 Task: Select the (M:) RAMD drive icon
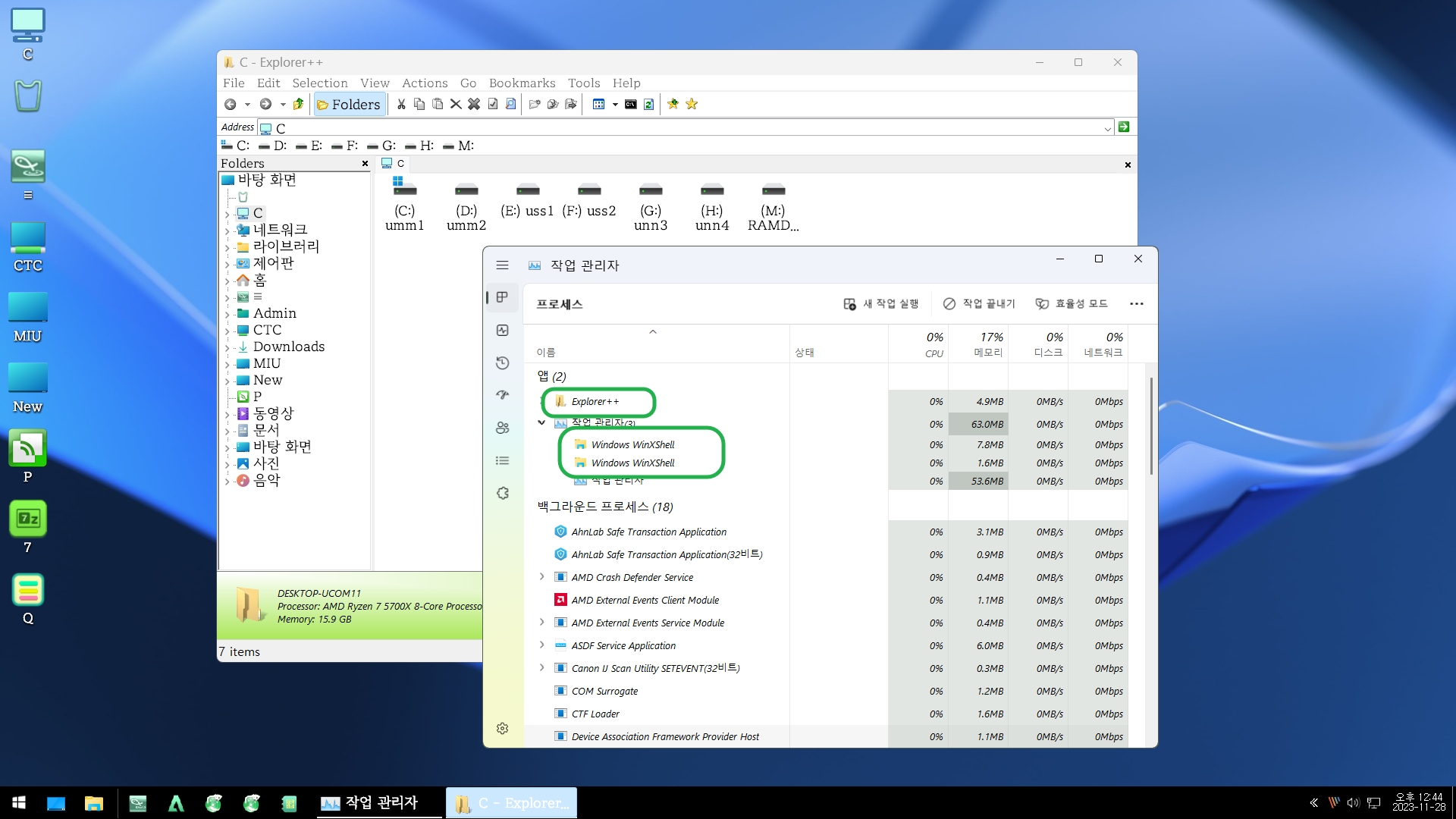pyautogui.click(x=773, y=206)
